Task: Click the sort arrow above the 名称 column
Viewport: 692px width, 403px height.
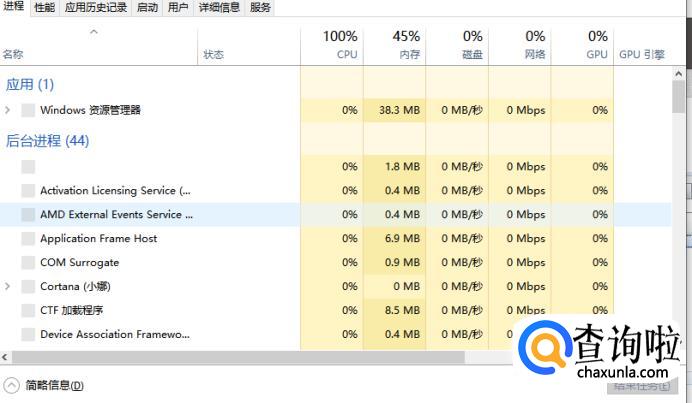Action: (x=94, y=32)
